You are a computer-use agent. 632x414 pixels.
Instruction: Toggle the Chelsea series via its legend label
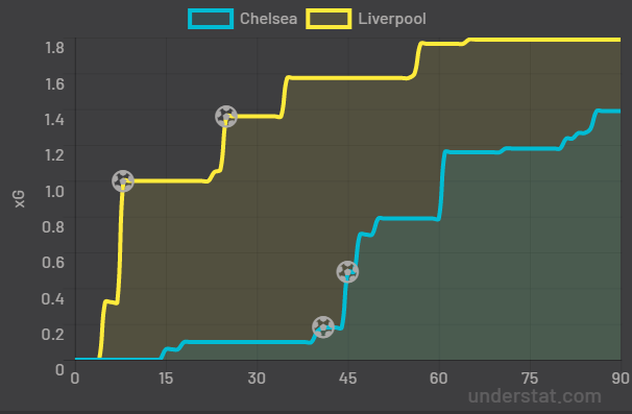268,18
